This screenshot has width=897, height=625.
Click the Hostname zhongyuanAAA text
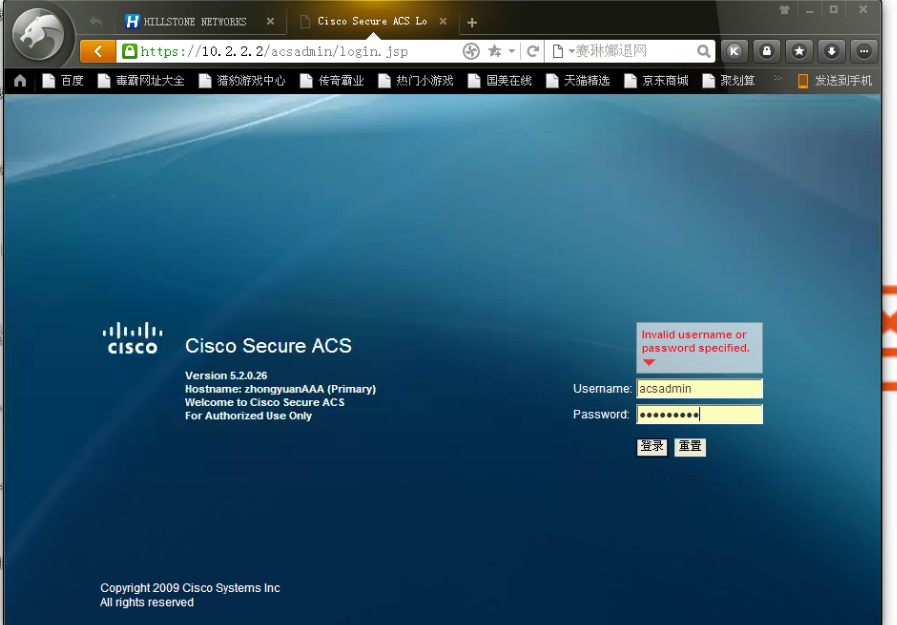[280, 389]
